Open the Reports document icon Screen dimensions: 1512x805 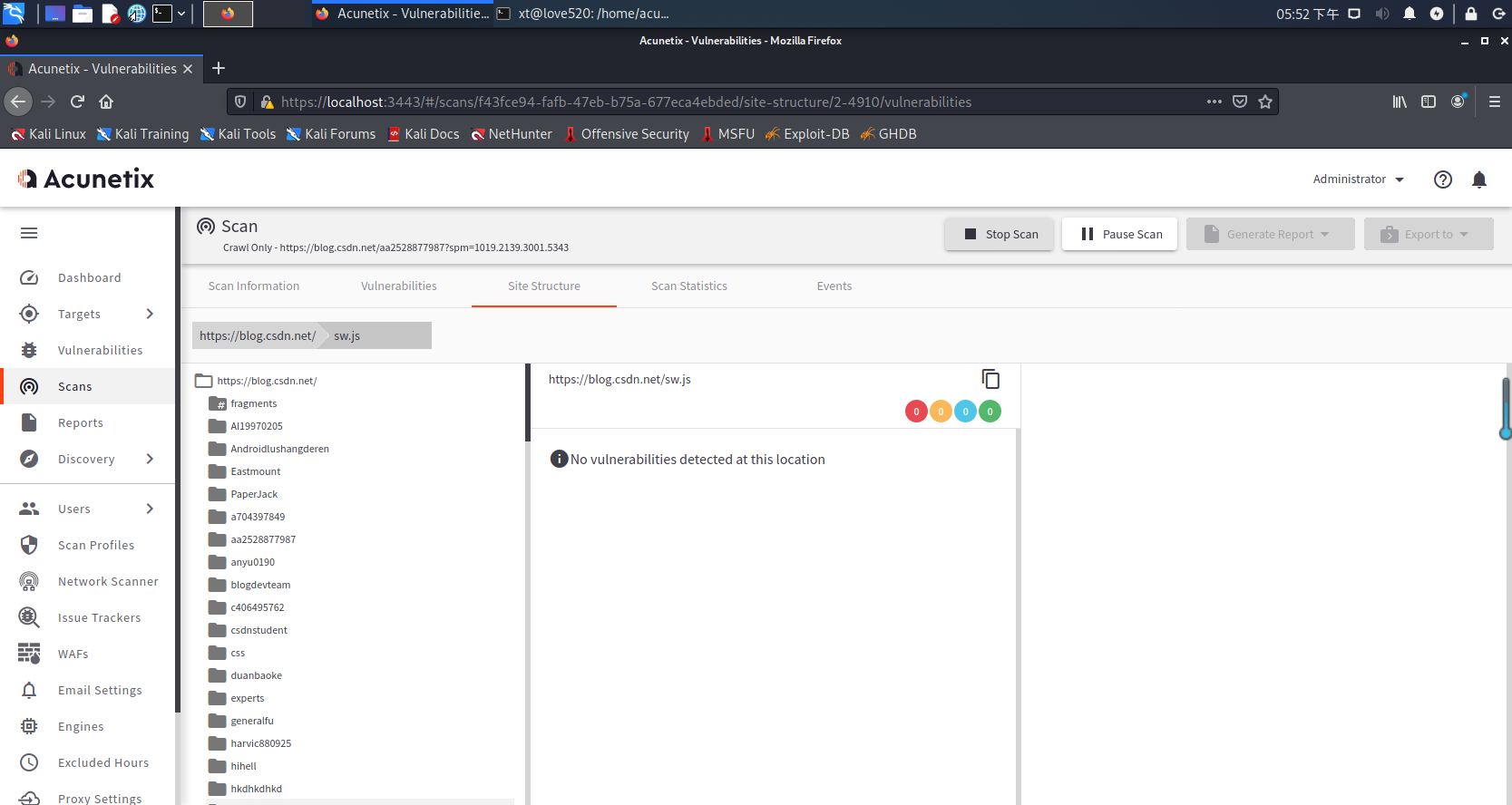[x=29, y=422]
